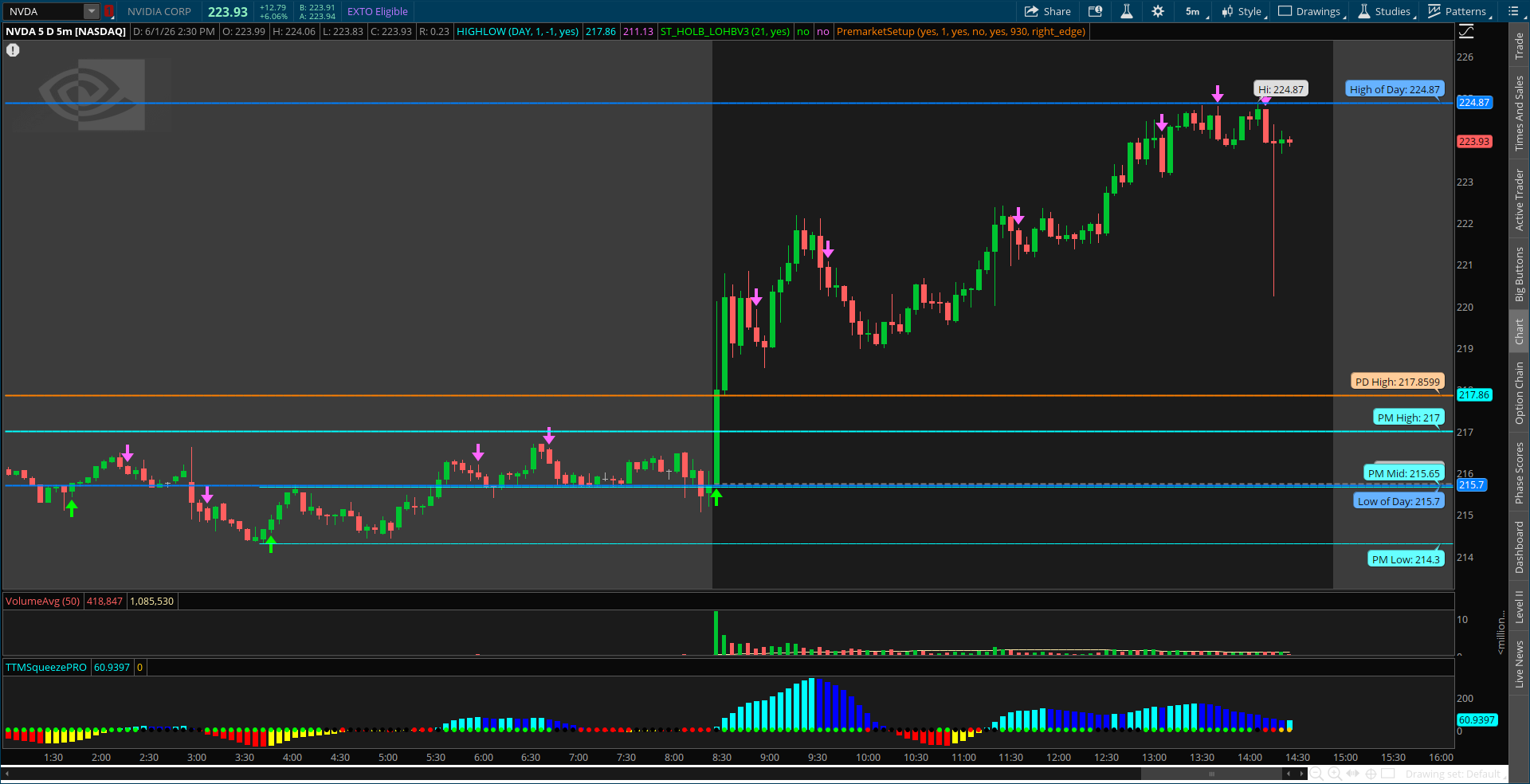Click the zoom rectangle icon in bottom bar
Screen dimensions: 1530x784
click(x=1388, y=774)
